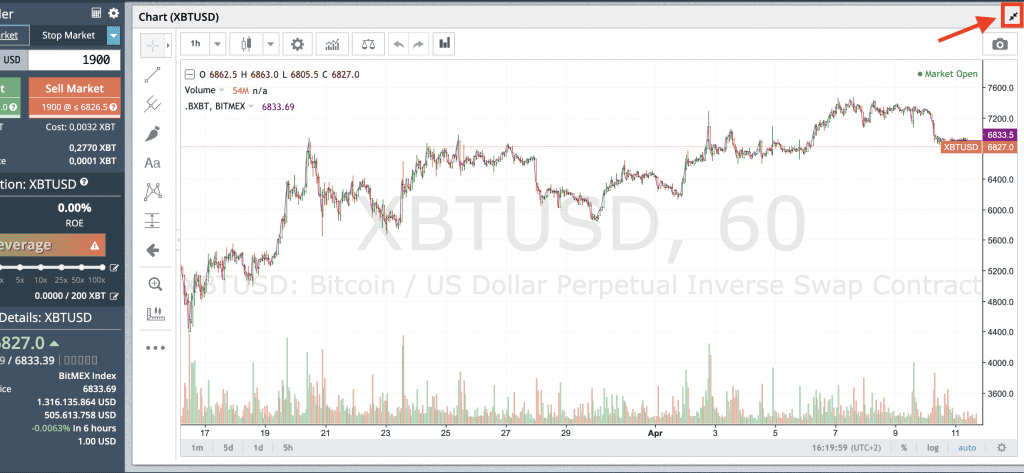Toggle percent scale on the chart
1024x473 pixels.
903,448
